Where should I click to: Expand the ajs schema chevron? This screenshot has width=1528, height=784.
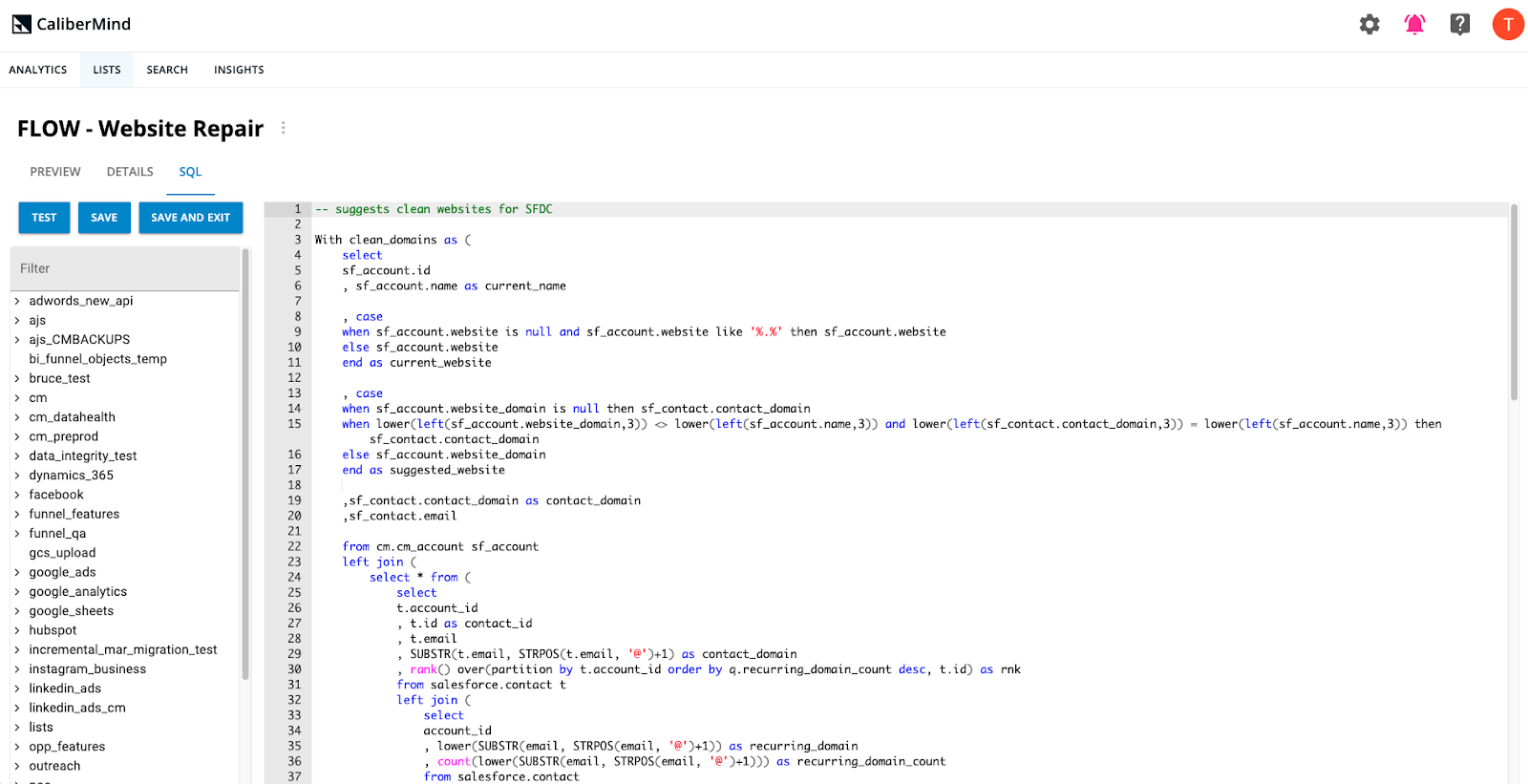pyautogui.click(x=17, y=320)
